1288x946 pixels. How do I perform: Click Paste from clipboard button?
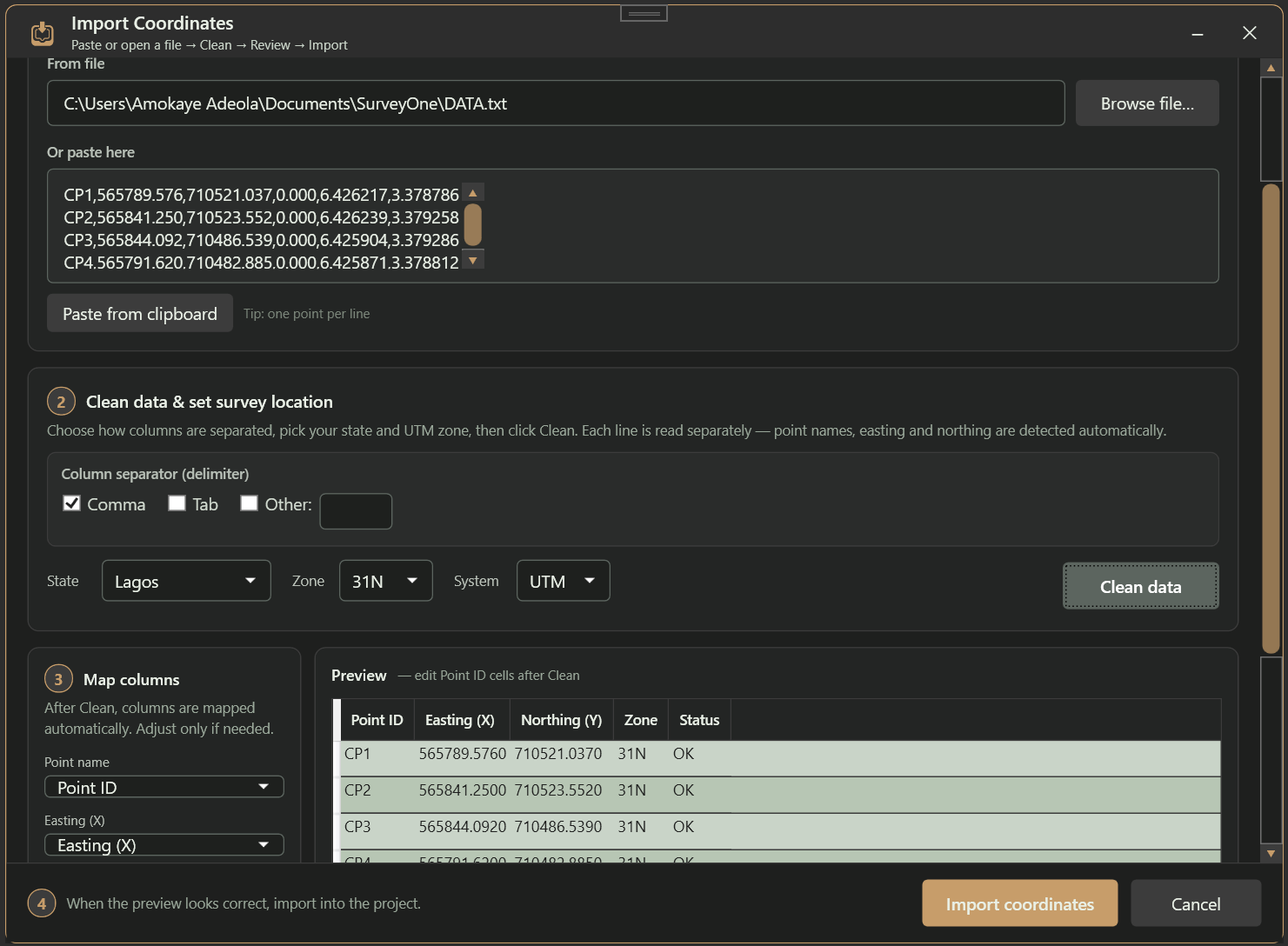[140, 314]
